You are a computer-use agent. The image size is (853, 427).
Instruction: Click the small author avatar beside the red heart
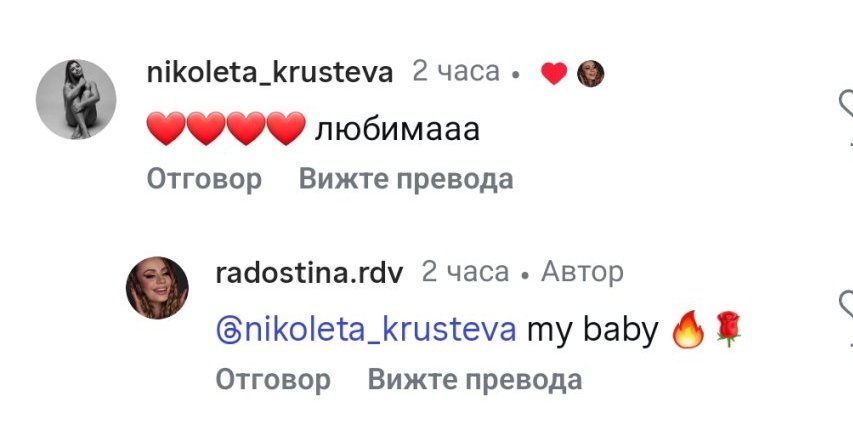[x=590, y=73]
